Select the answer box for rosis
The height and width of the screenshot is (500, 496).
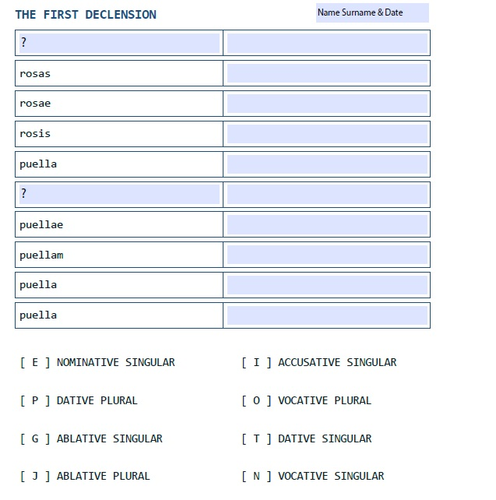pyautogui.click(x=327, y=134)
